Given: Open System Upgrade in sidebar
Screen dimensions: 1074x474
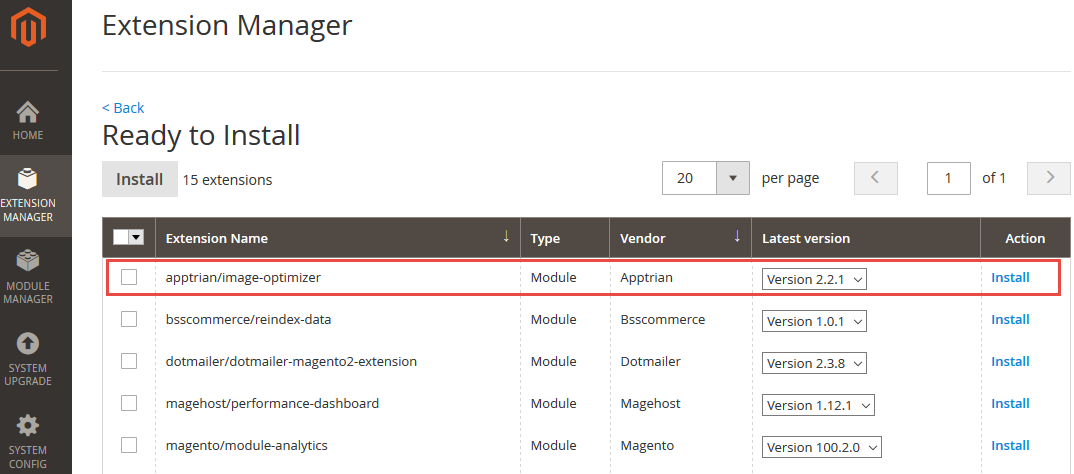Looking at the screenshot, I should 28,359.
